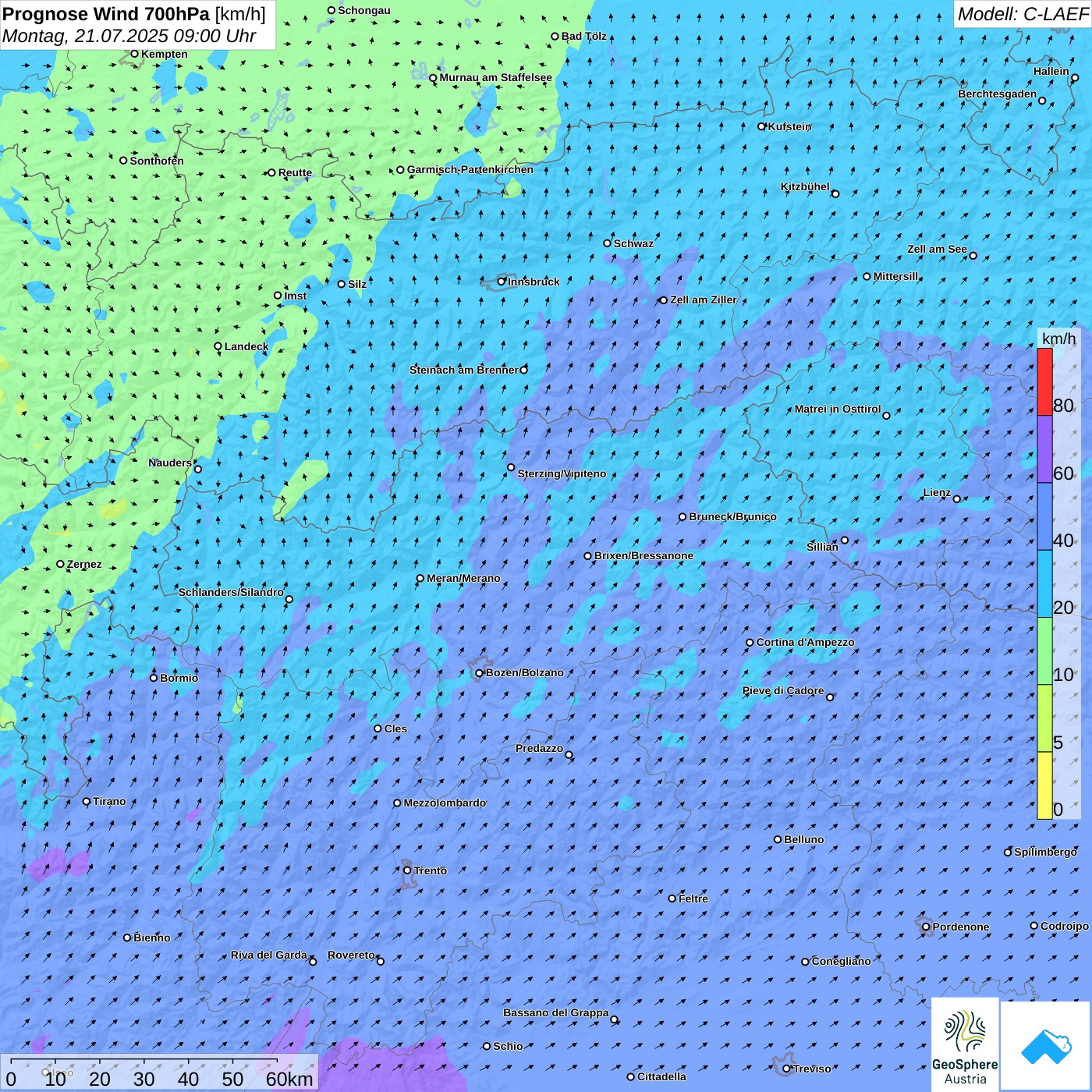The width and height of the screenshot is (1092, 1092).
Task: Click the Trento city label
Action: coord(431,870)
